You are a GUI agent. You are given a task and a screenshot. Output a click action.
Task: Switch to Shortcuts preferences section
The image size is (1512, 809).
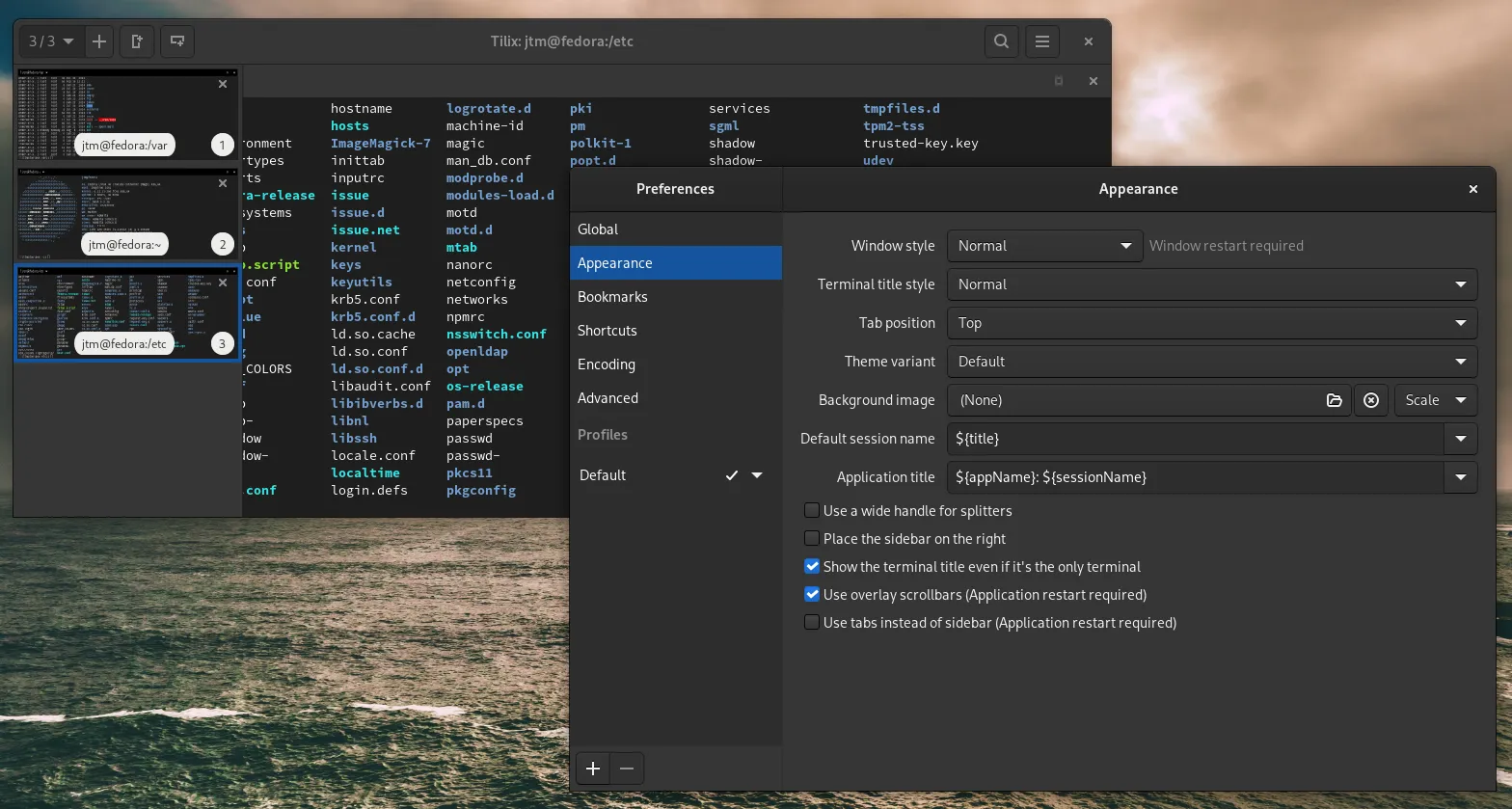pyautogui.click(x=607, y=331)
